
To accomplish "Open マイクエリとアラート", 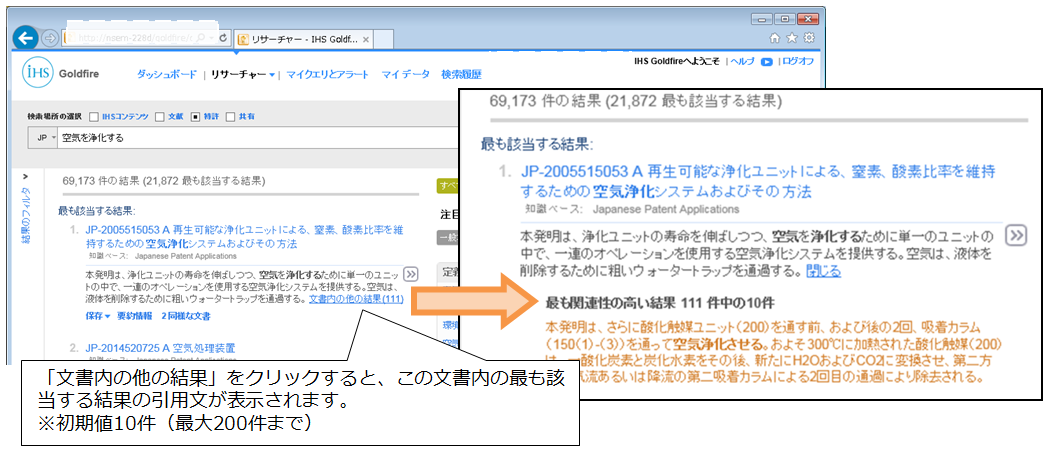I will click(x=328, y=75).
